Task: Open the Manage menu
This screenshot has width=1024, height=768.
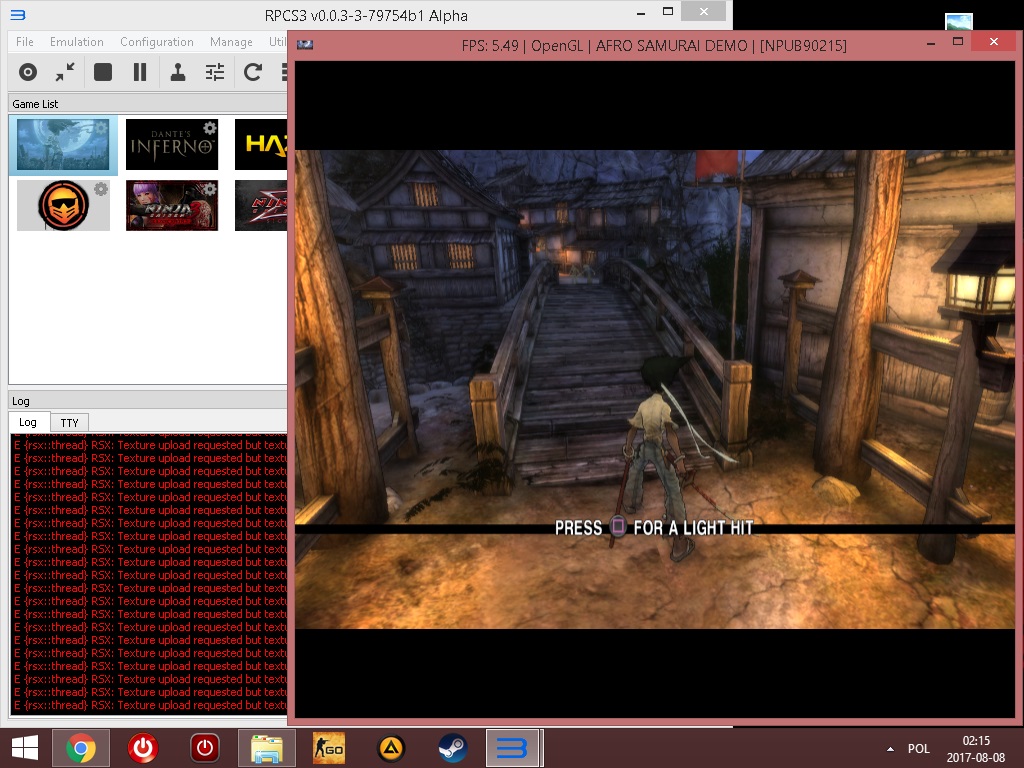Action: (231, 42)
